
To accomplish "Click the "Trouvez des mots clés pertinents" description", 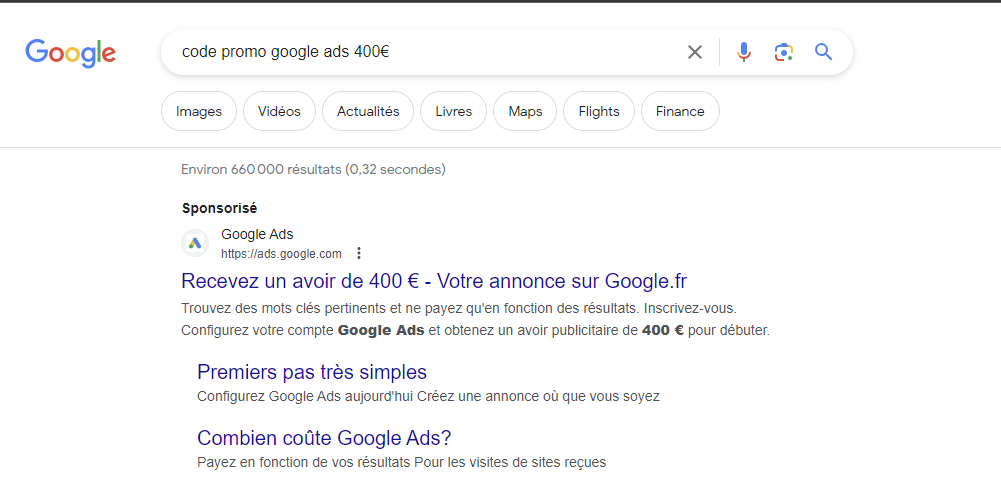I will [x=459, y=309].
